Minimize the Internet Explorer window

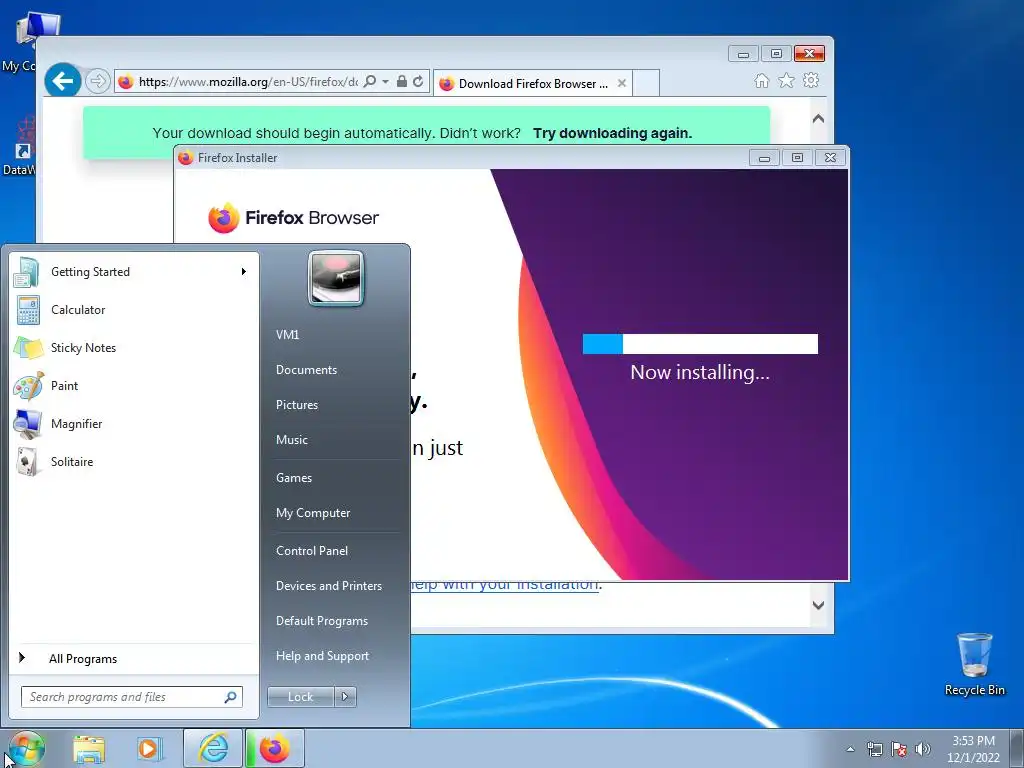point(743,54)
